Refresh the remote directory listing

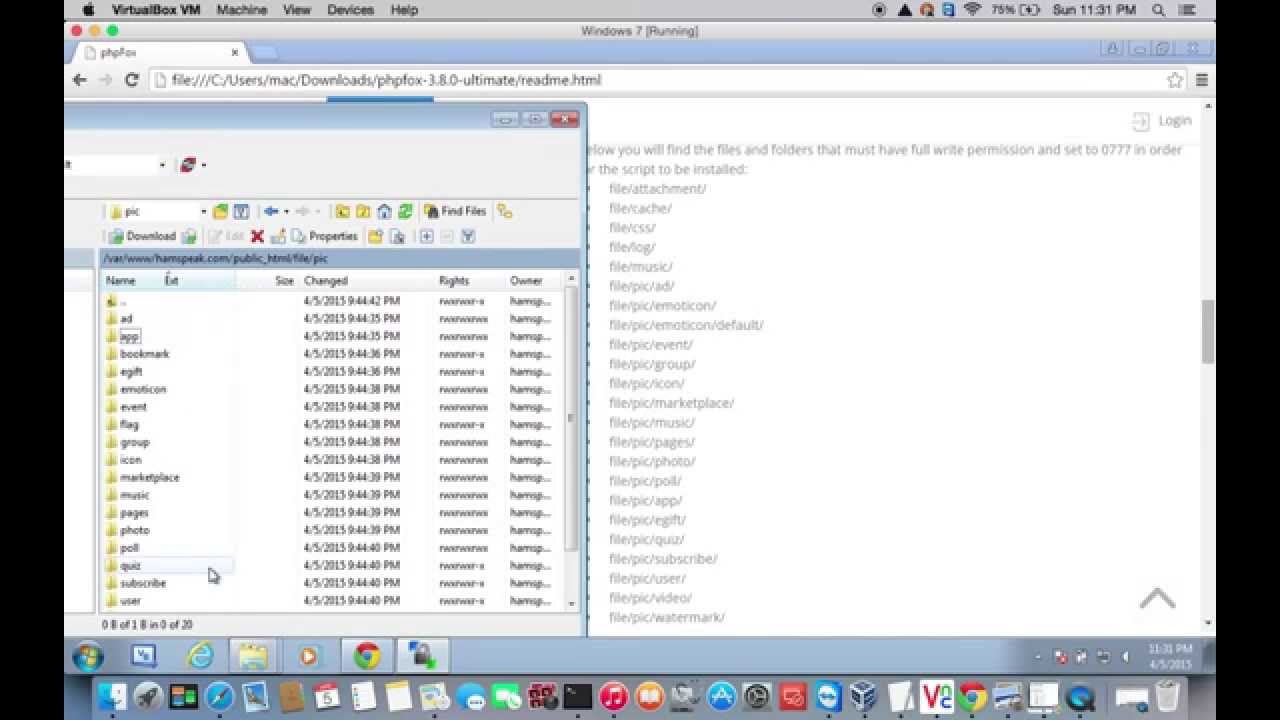[405, 211]
